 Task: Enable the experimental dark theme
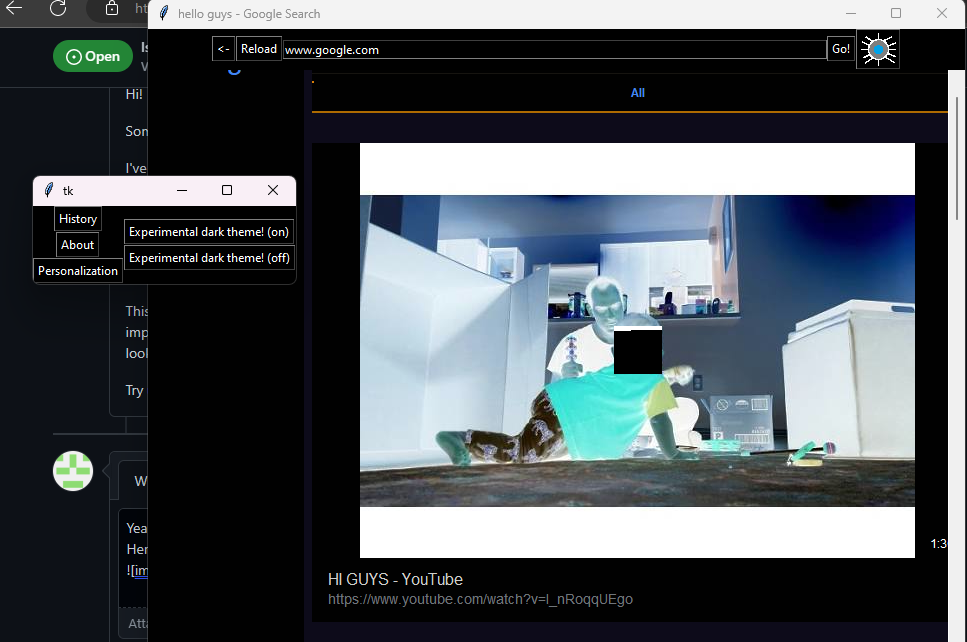coord(209,231)
